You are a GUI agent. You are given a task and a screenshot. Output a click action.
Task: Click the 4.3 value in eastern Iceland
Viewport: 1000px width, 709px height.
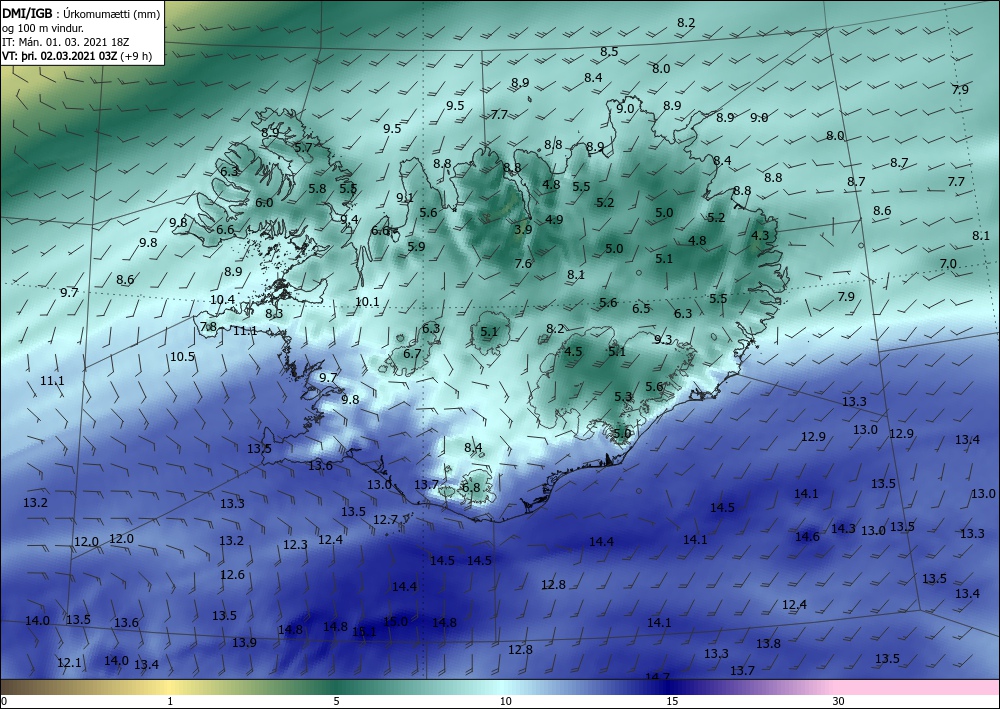[x=760, y=235]
